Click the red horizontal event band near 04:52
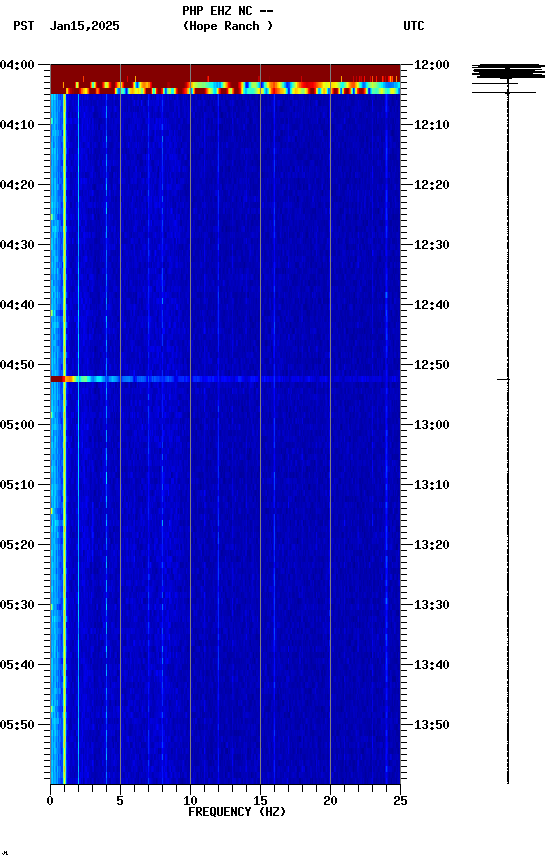The height and width of the screenshot is (864, 552). coord(225,379)
